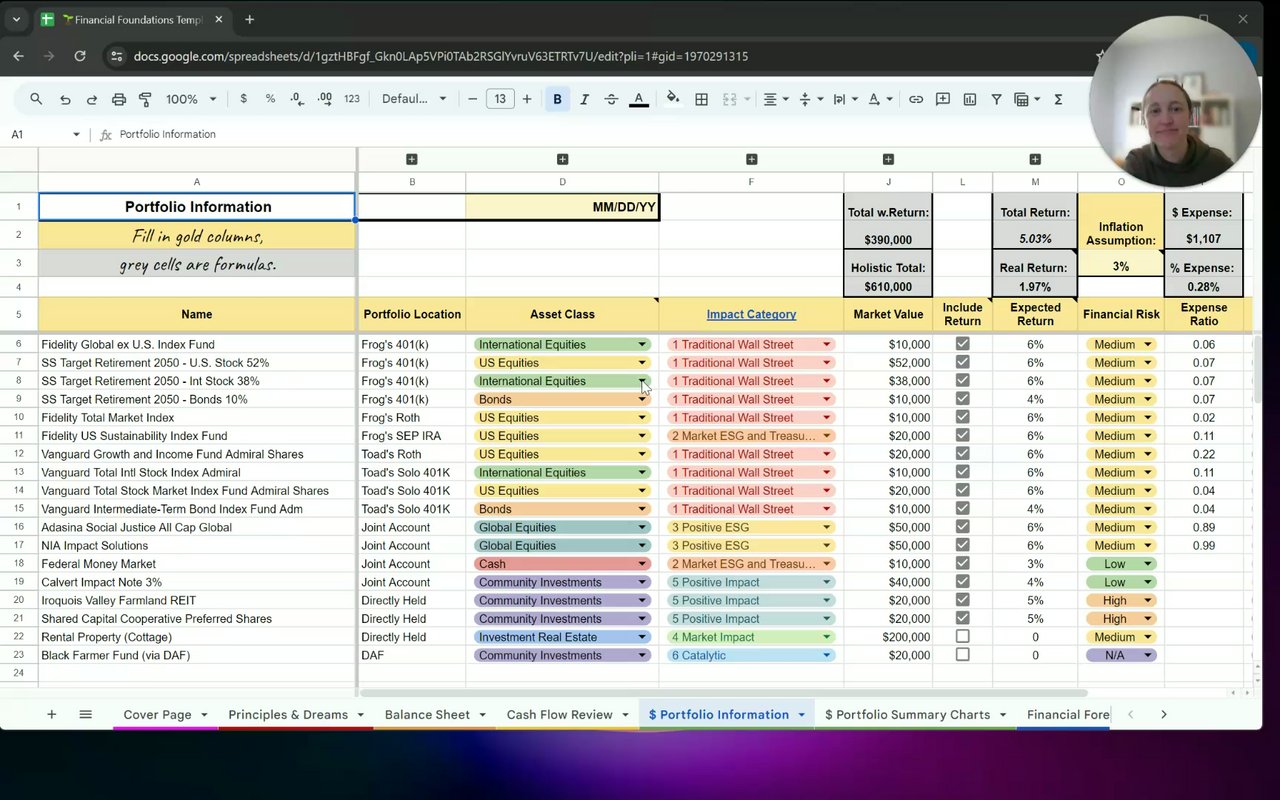1280x800 pixels.
Task: Switch to the Balance Sheet tab
Action: click(427, 715)
